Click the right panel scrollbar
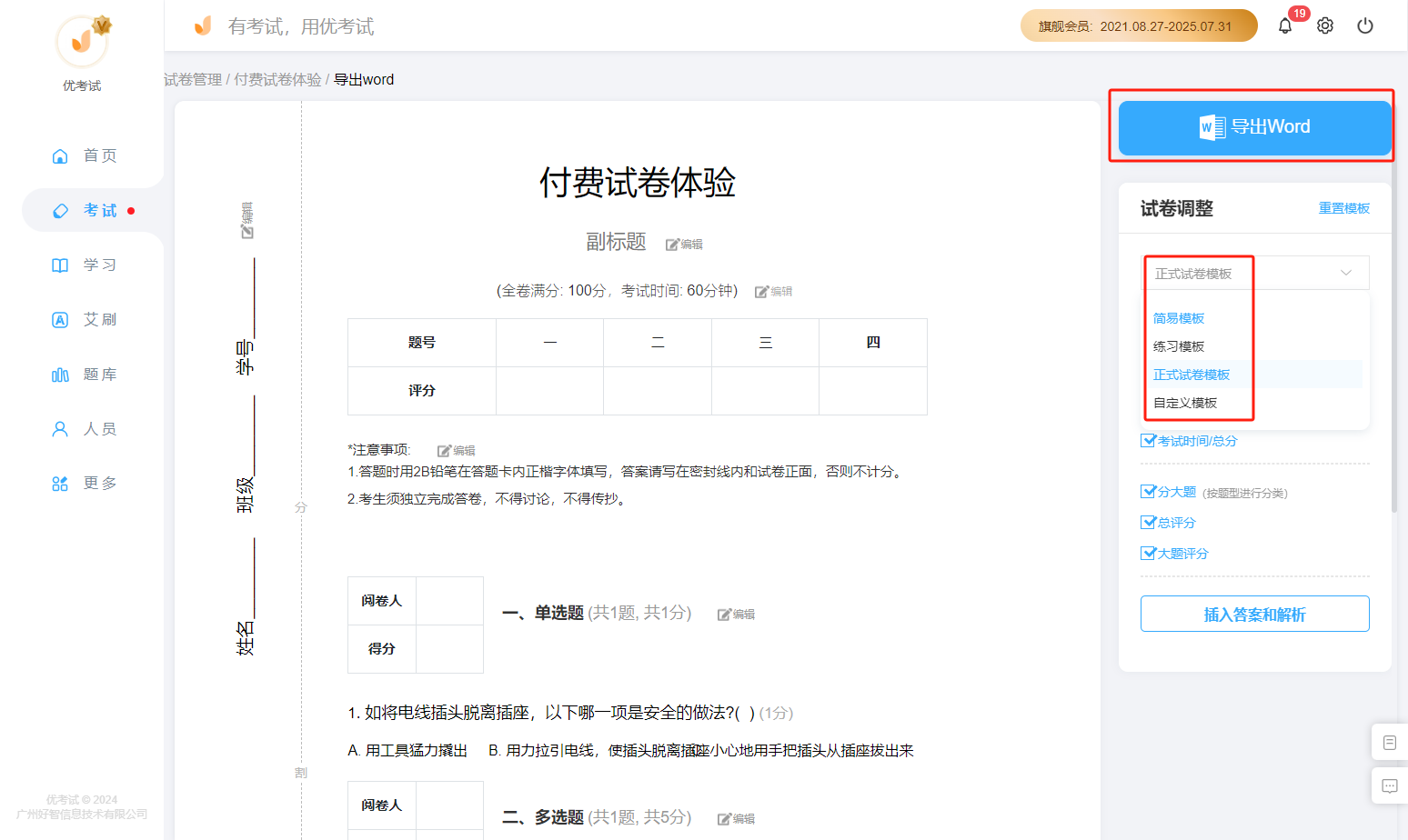 click(x=1394, y=309)
